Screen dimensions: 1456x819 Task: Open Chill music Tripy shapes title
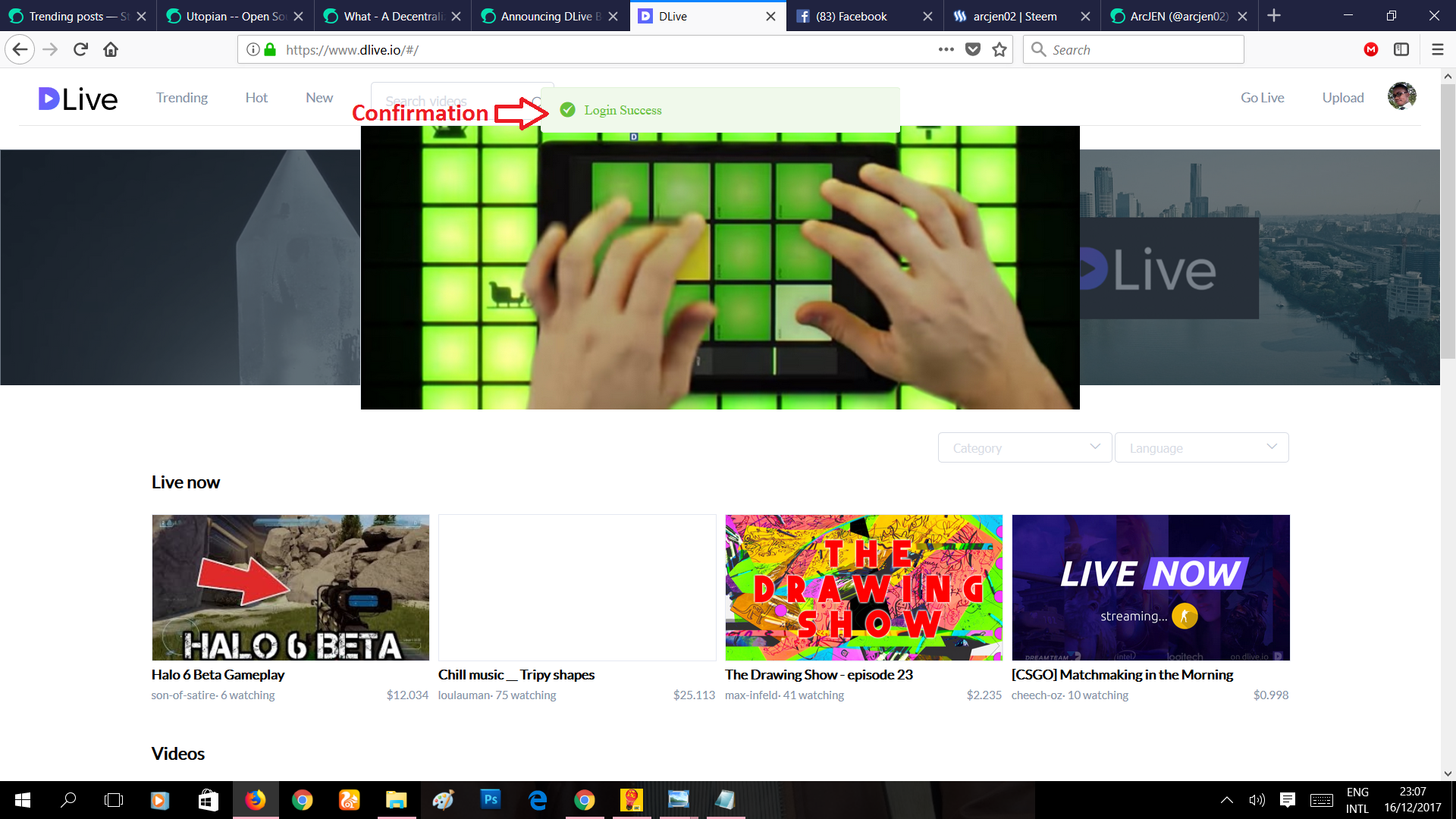coord(516,674)
